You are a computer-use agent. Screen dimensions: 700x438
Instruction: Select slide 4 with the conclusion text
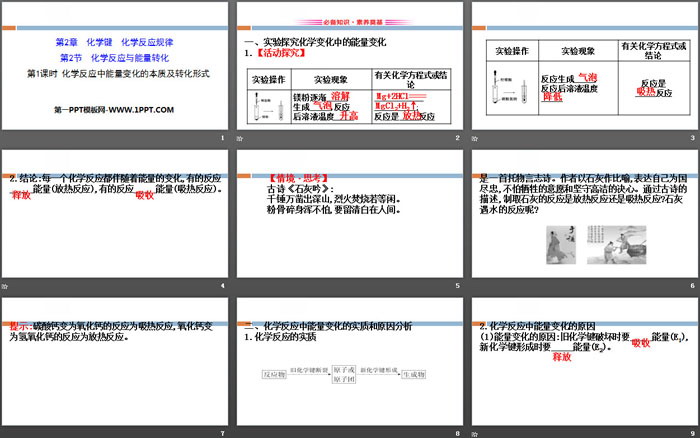[x=115, y=218]
